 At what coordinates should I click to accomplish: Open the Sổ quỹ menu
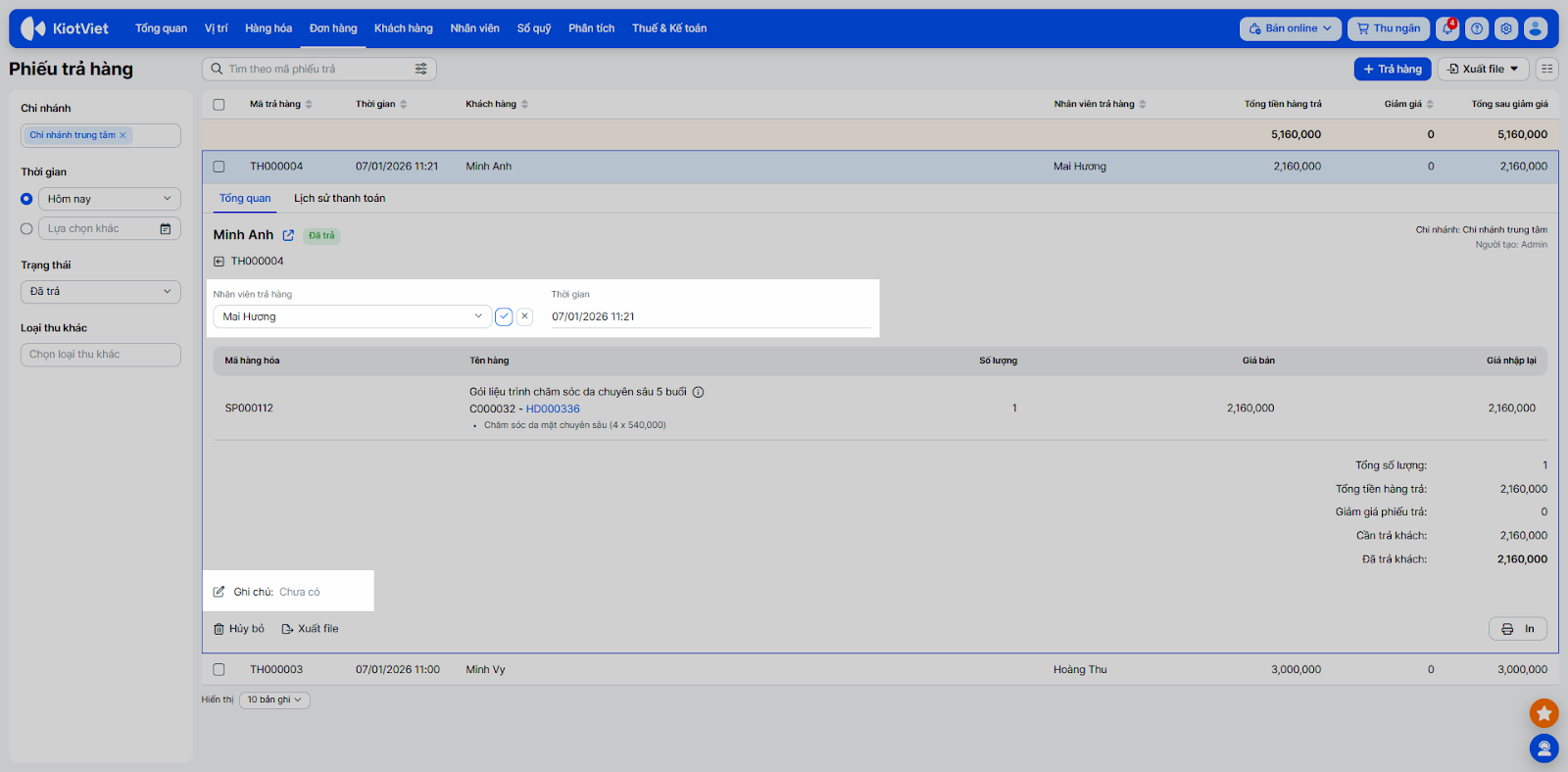534,28
